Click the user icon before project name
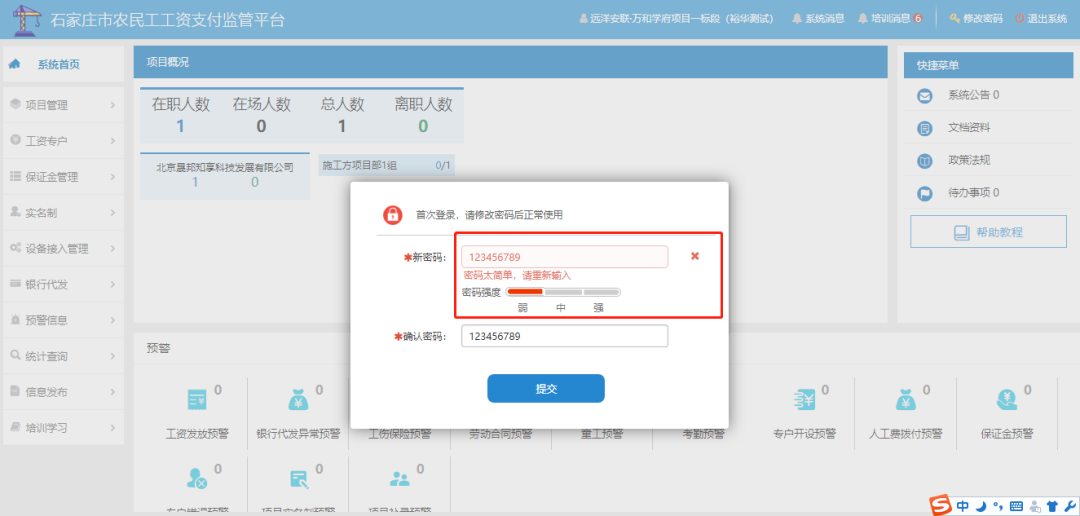The width and height of the screenshot is (1080, 516). click(x=583, y=19)
